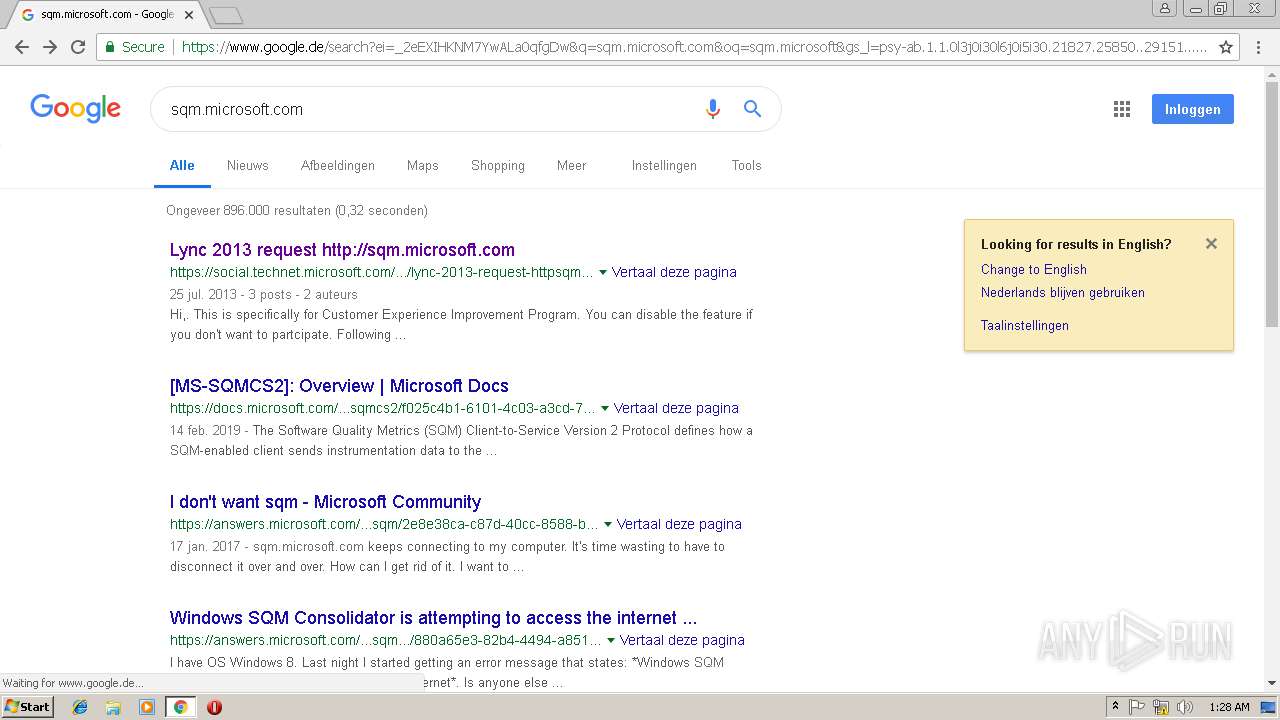
Task: Expand options for the MS-SQMCS2 result
Action: pyautogui.click(x=605, y=408)
